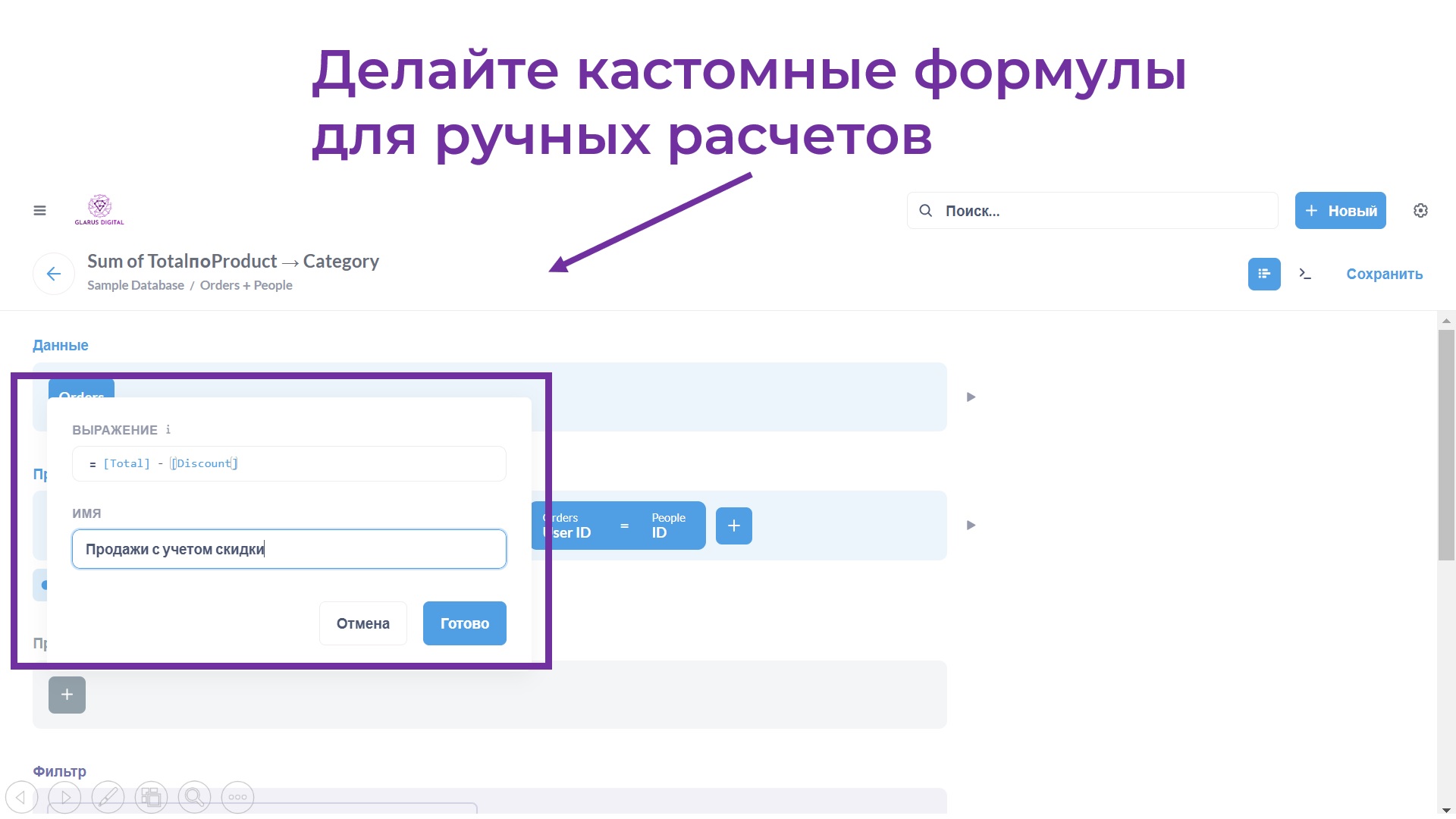
Task: Open Sample Database breadcrumb link
Action: (136, 285)
